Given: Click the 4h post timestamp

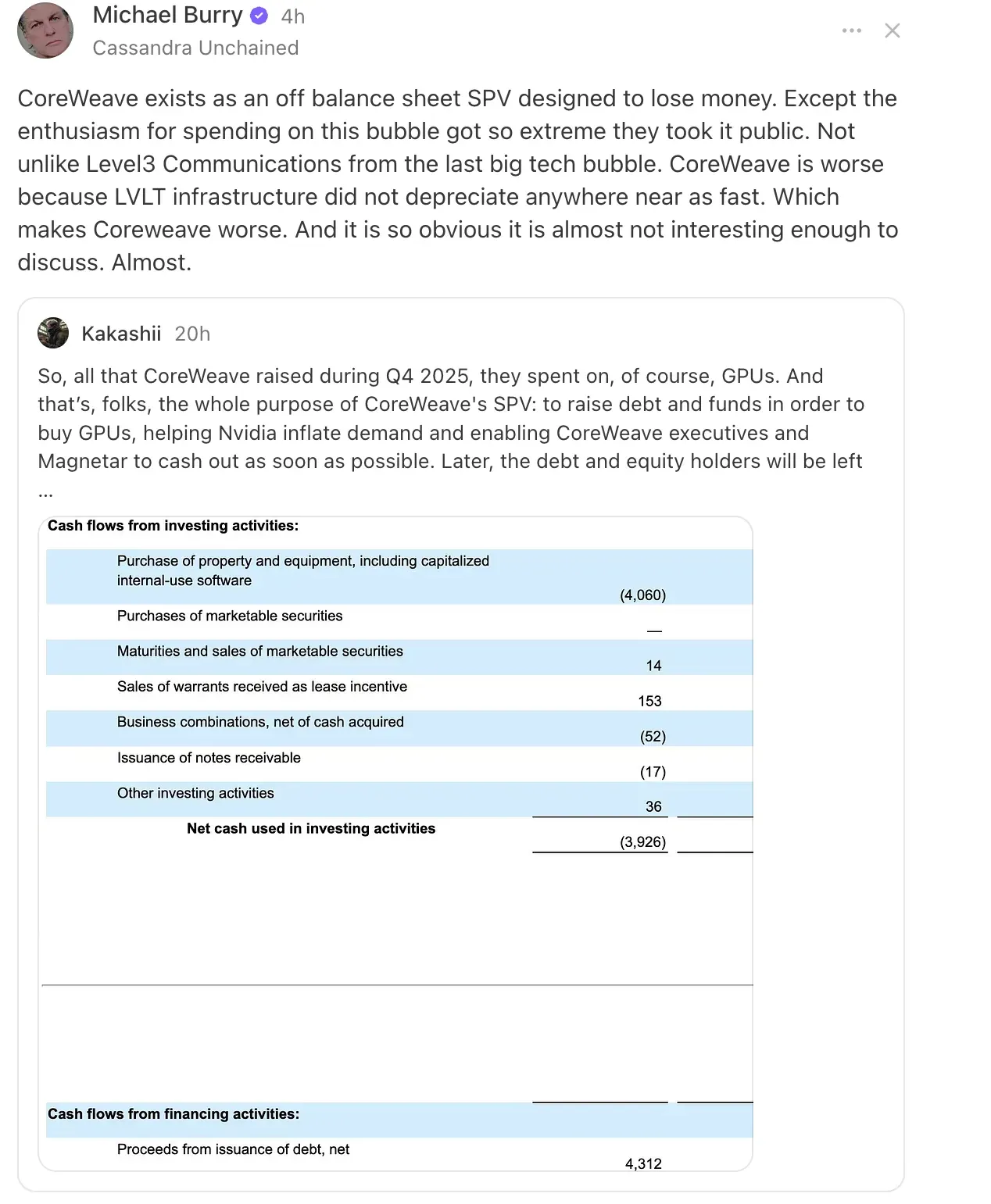Looking at the screenshot, I should pyautogui.click(x=293, y=16).
